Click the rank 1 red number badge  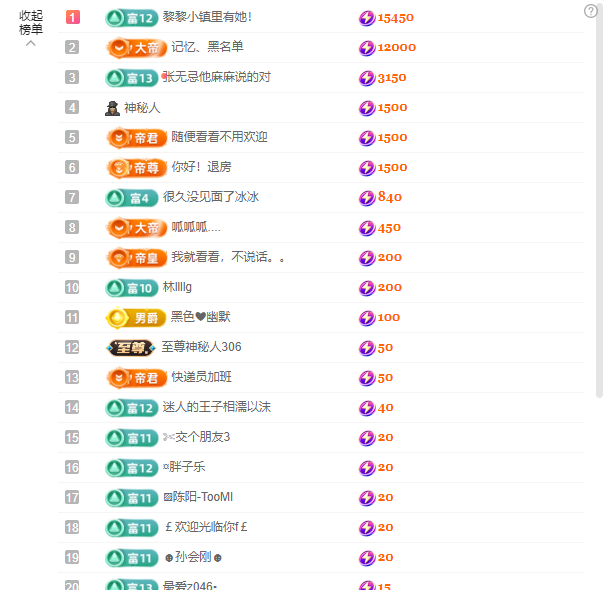pyautogui.click(x=72, y=17)
